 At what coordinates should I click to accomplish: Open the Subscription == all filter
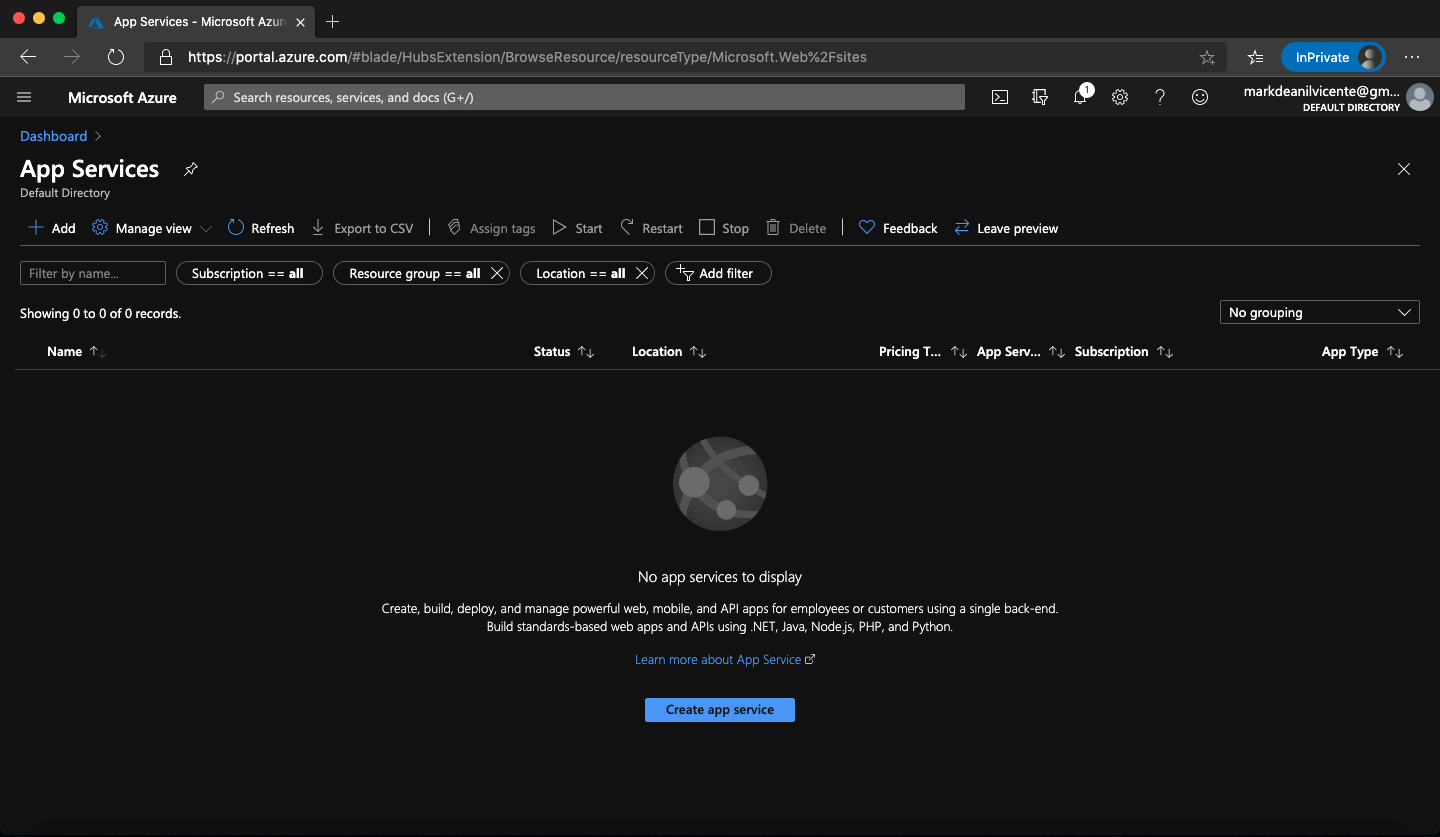coord(249,273)
